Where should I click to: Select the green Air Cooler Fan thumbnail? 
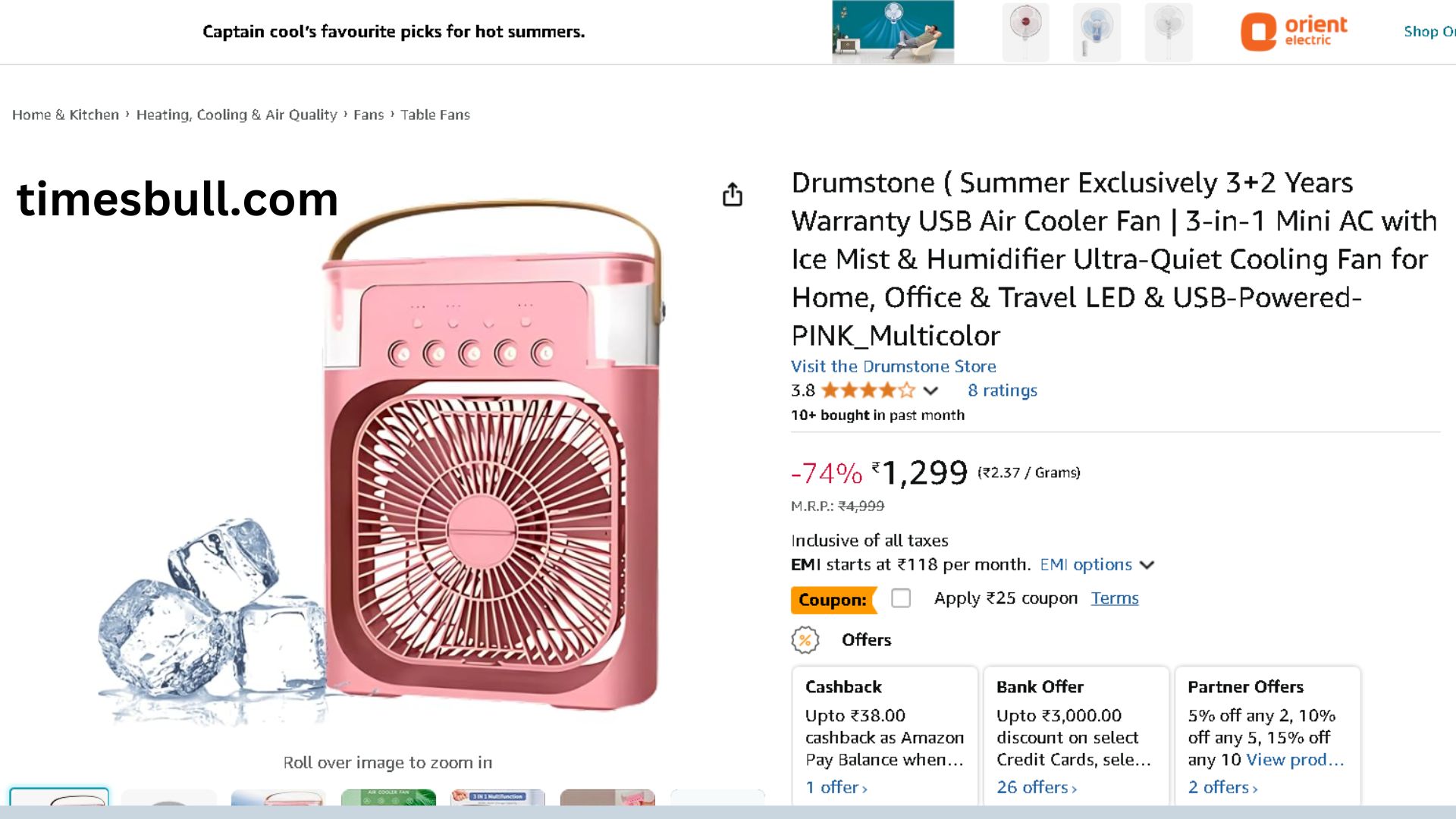(388, 797)
